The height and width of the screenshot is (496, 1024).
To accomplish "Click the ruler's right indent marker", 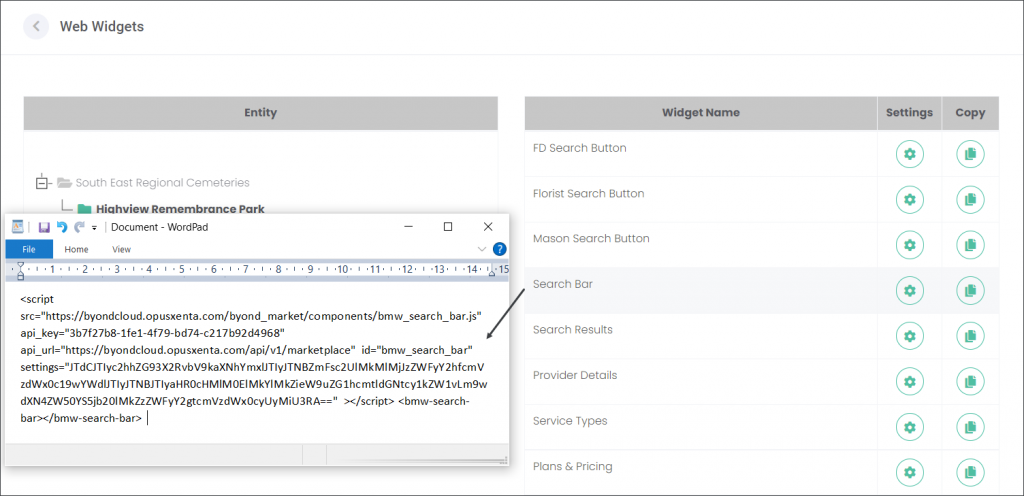I will pos(492,273).
